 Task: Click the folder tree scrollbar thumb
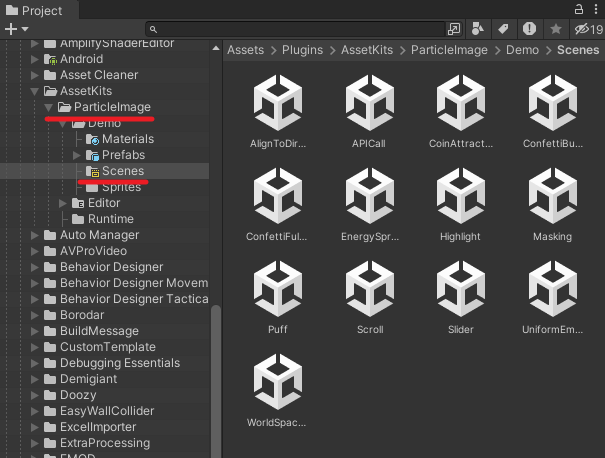(216, 381)
